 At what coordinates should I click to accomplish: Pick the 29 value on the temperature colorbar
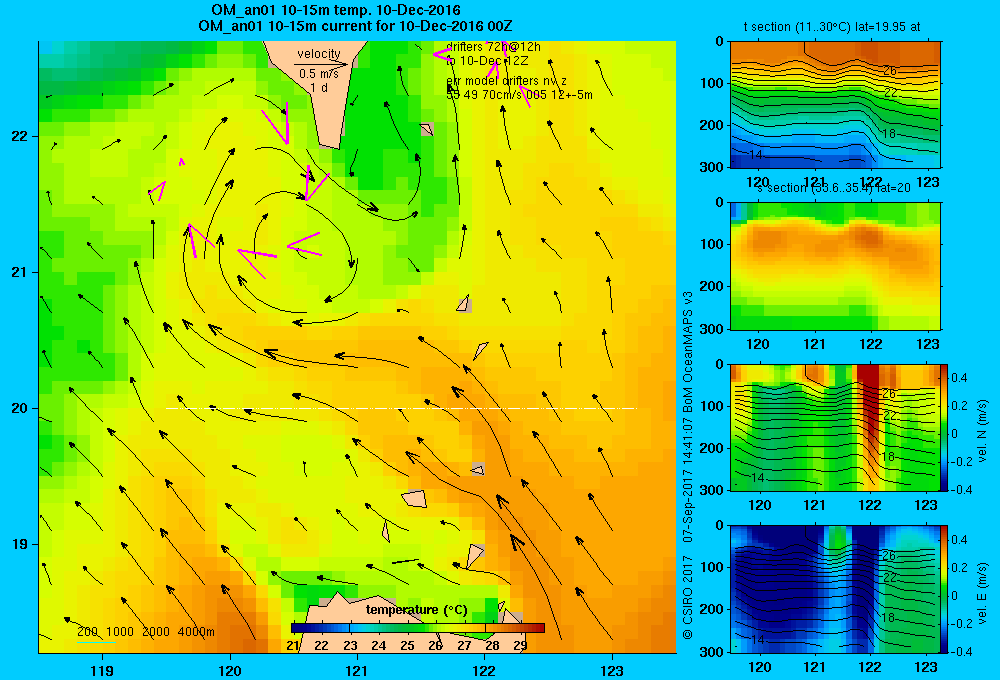click(x=520, y=646)
